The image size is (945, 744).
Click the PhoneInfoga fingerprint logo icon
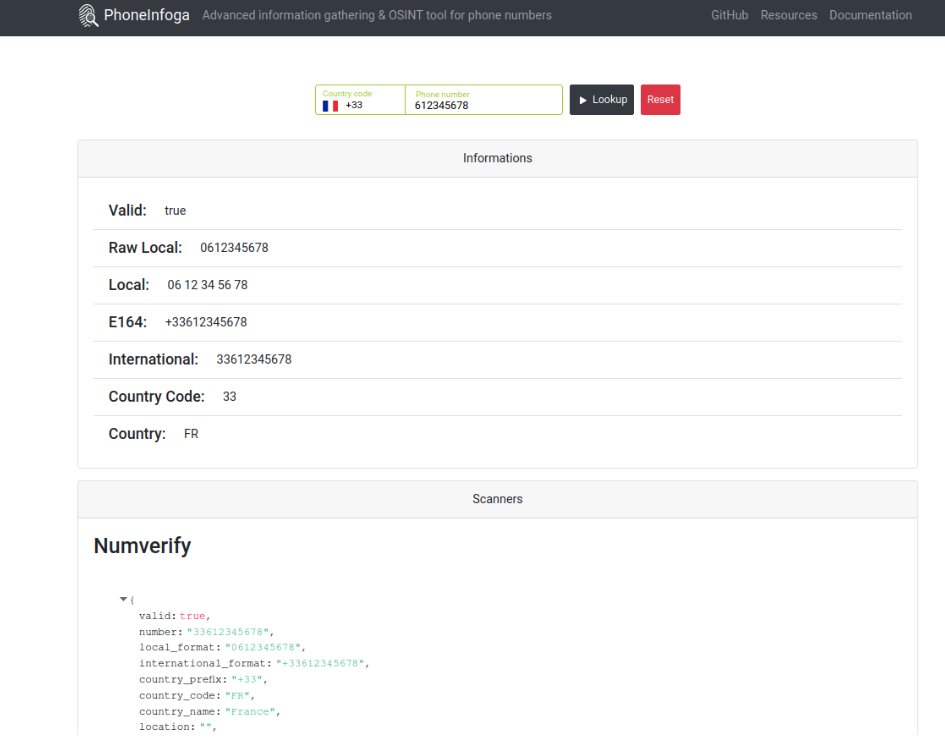pos(88,15)
